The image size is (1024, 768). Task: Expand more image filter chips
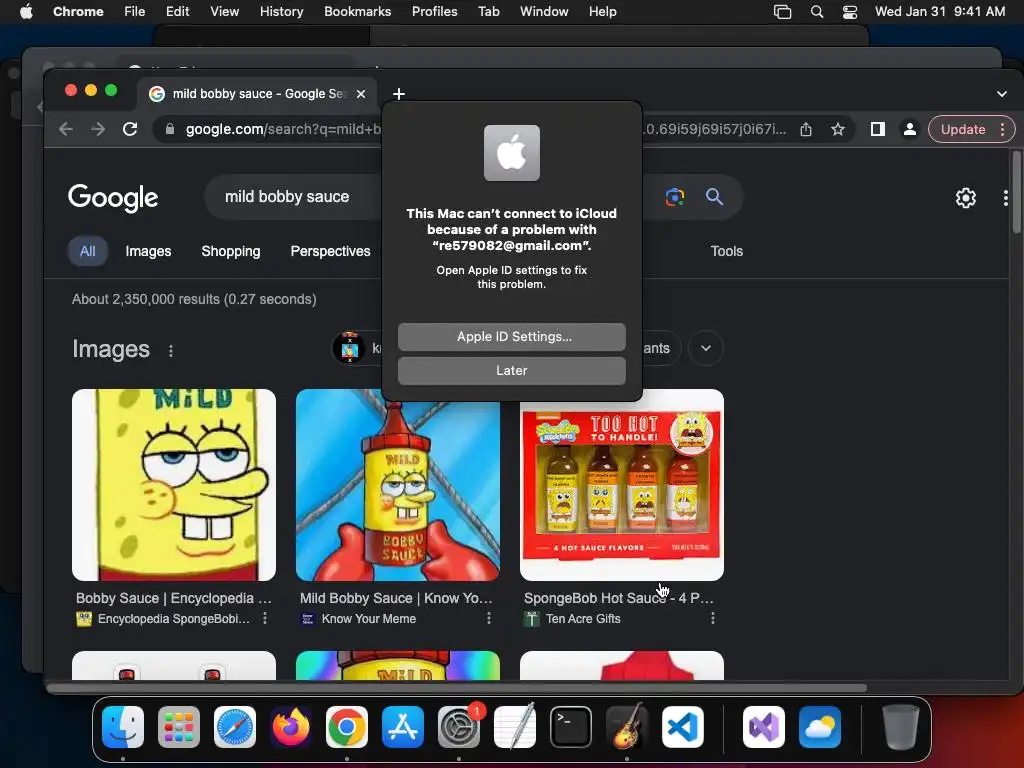706,348
